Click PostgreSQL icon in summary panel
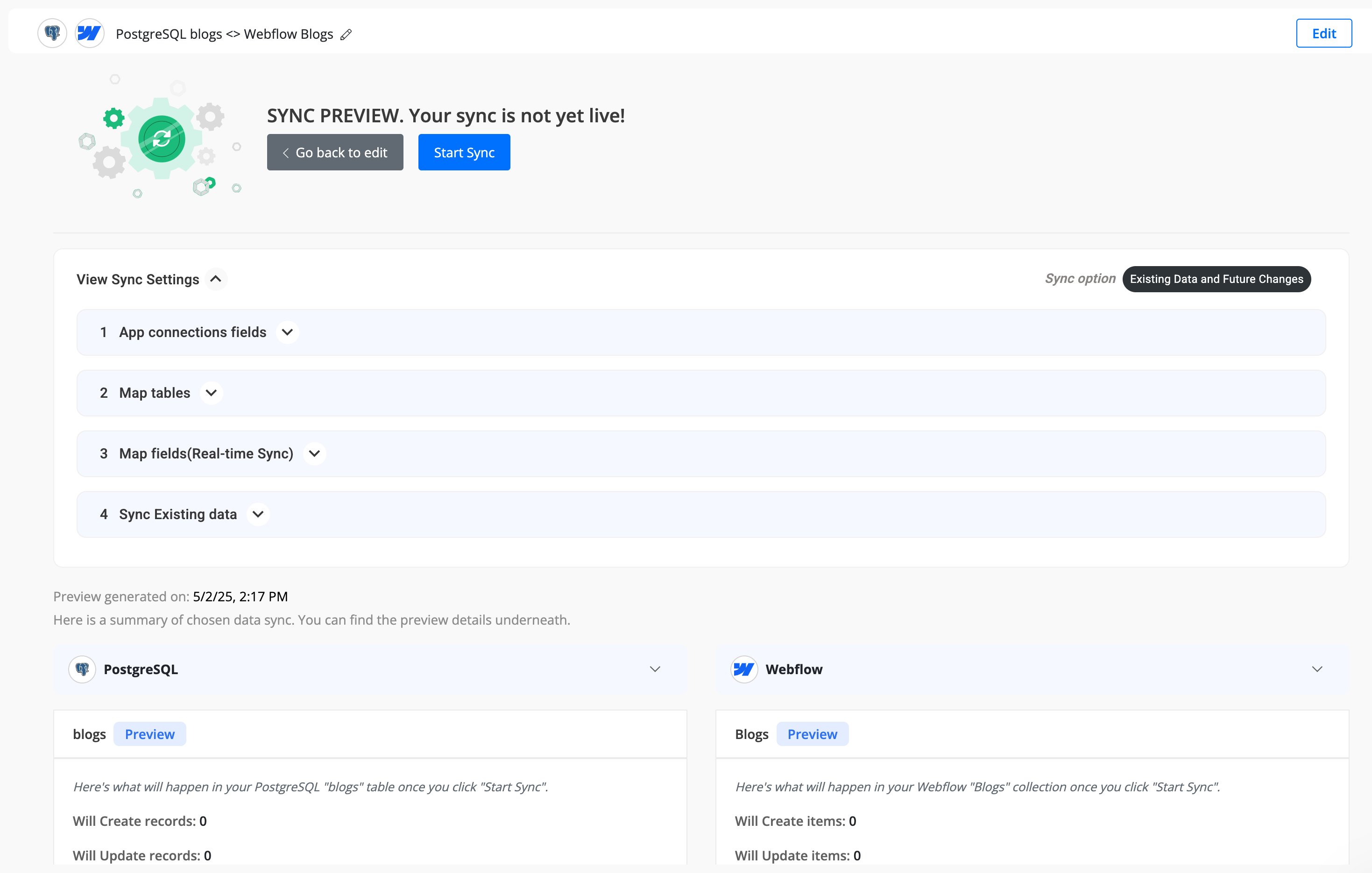Viewport: 1372px width, 873px height. tap(83, 669)
